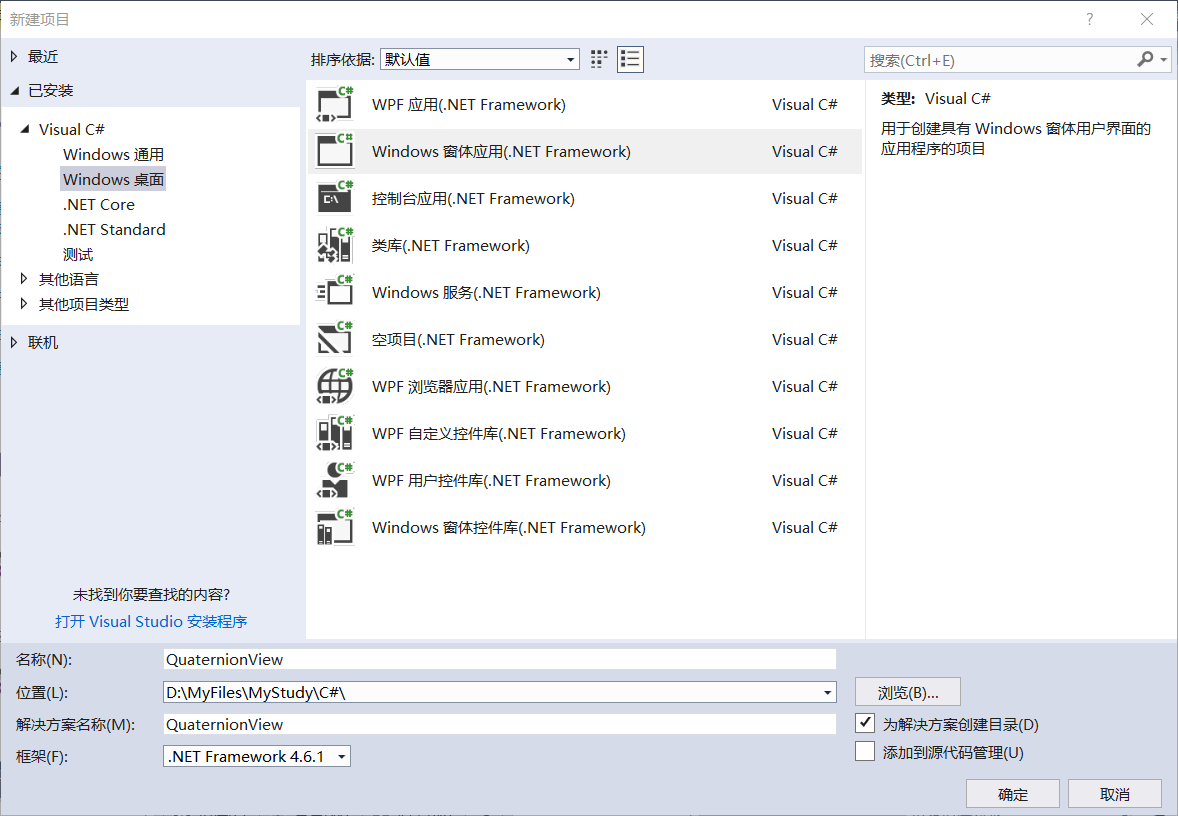Click the WPF browser app globe icon
The image size is (1178, 816).
[x=334, y=386]
